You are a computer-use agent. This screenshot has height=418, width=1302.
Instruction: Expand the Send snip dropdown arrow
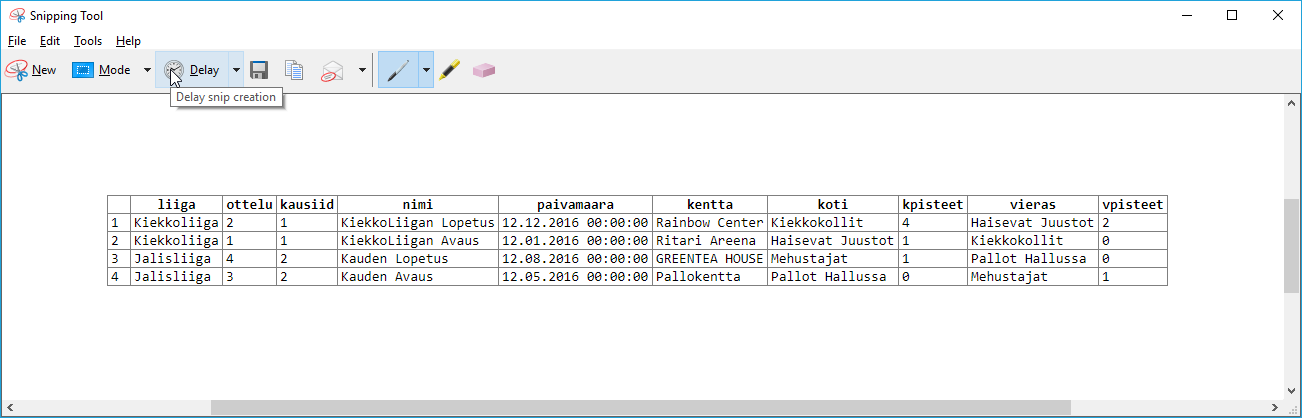coord(361,70)
